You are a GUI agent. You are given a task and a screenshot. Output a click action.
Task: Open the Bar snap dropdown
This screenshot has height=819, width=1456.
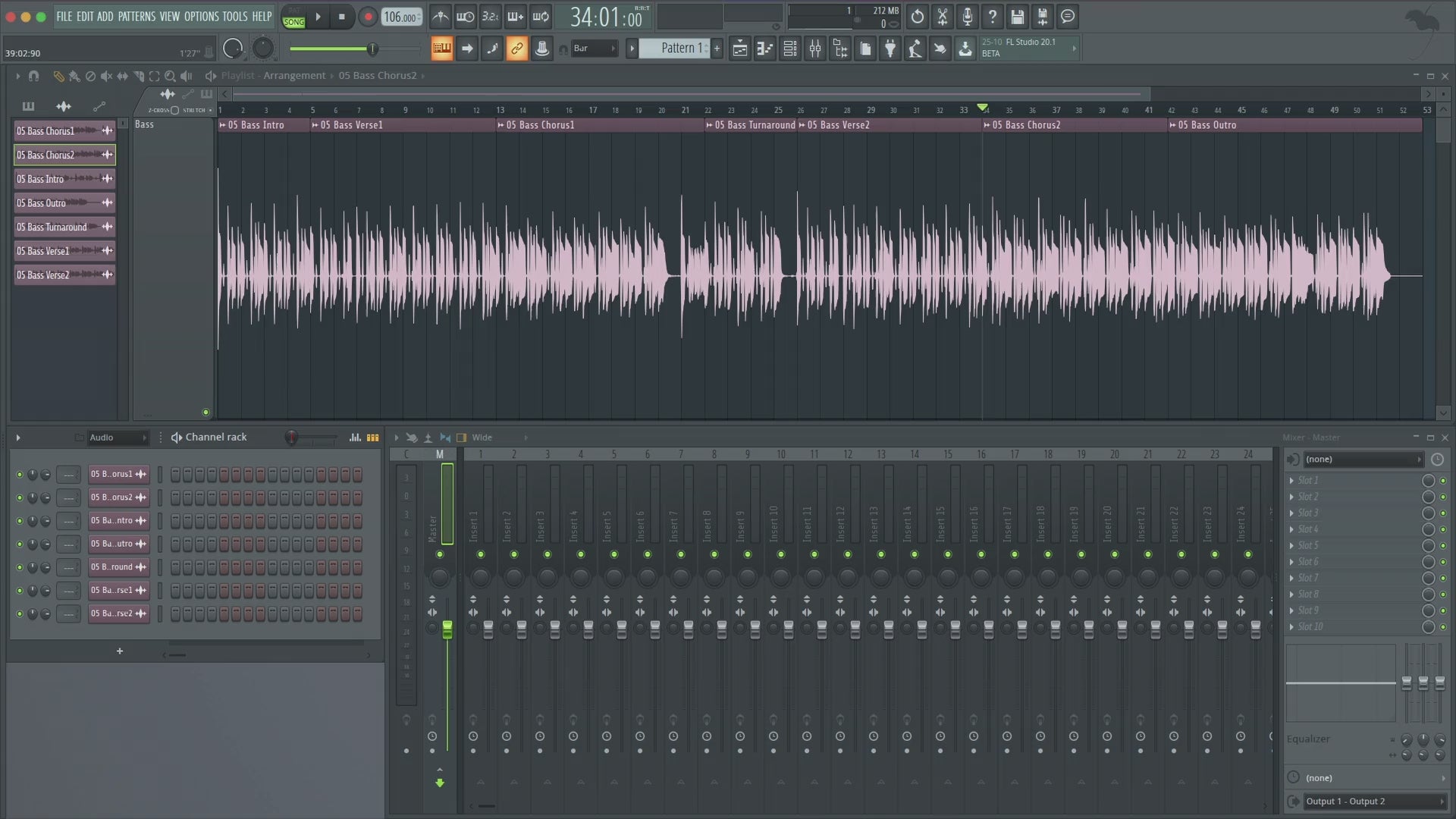595,49
